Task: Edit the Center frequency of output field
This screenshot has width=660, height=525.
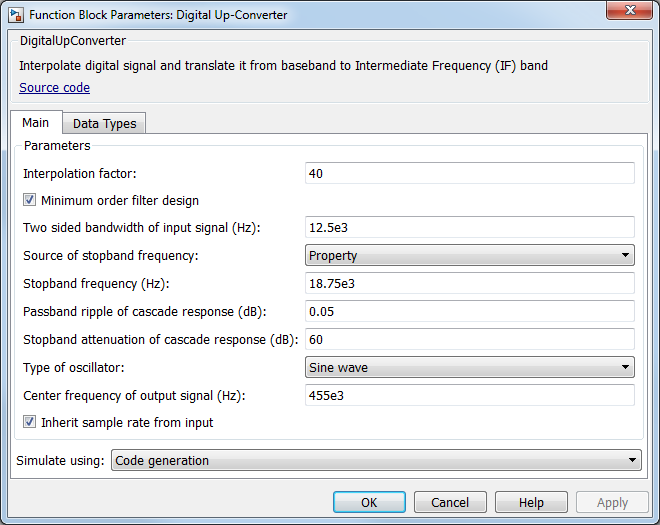Action: pos(469,395)
